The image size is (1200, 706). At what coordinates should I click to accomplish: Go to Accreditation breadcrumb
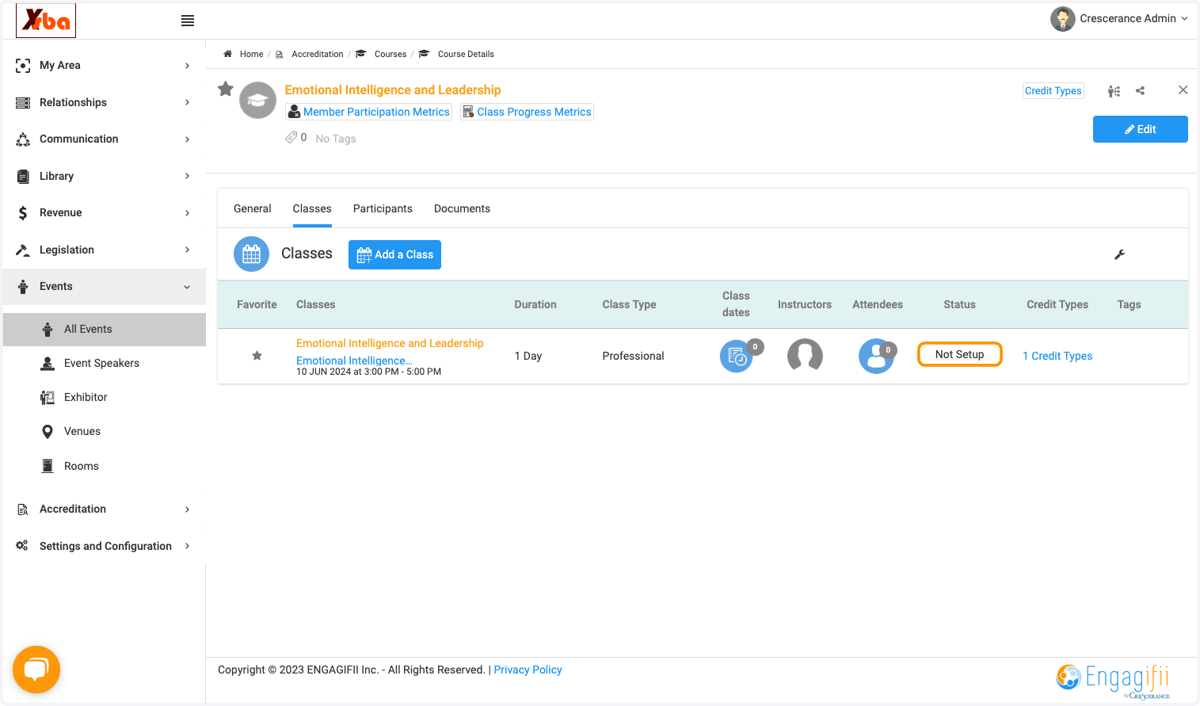point(317,54)
